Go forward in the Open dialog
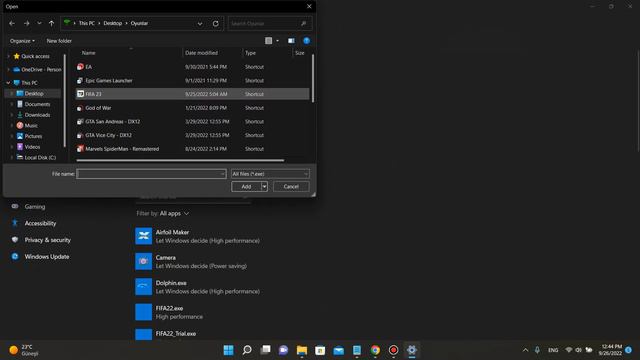The image size is (640, 360). [27, 24]
